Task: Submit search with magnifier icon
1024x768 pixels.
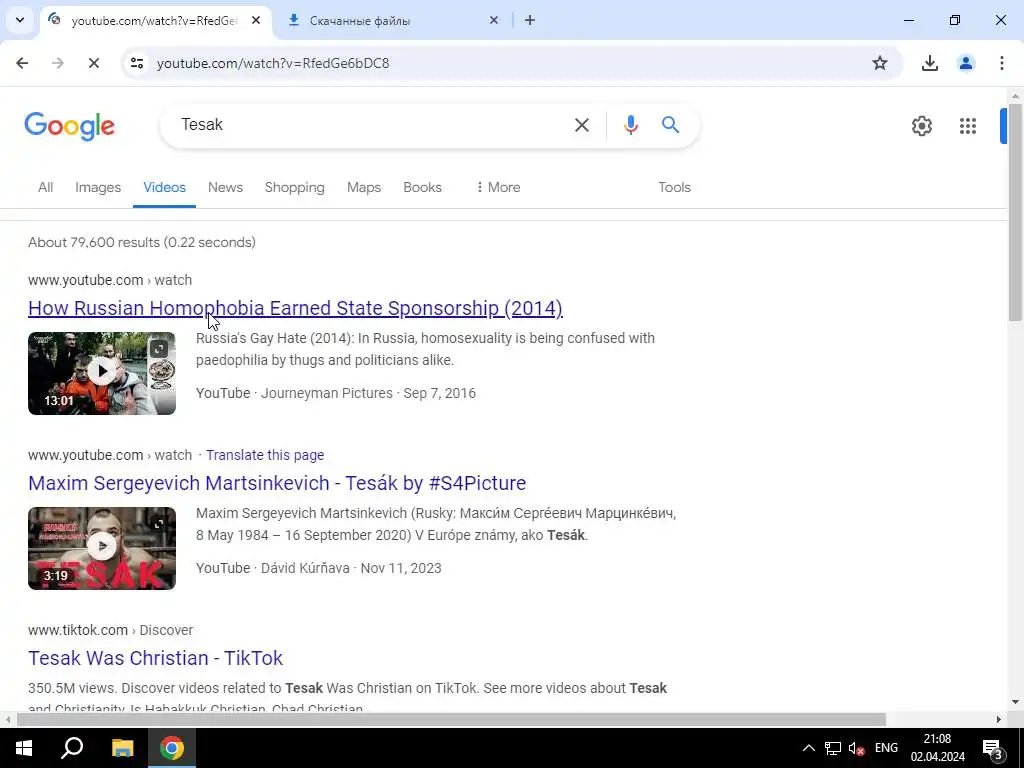Action: [x=670, y=124]
